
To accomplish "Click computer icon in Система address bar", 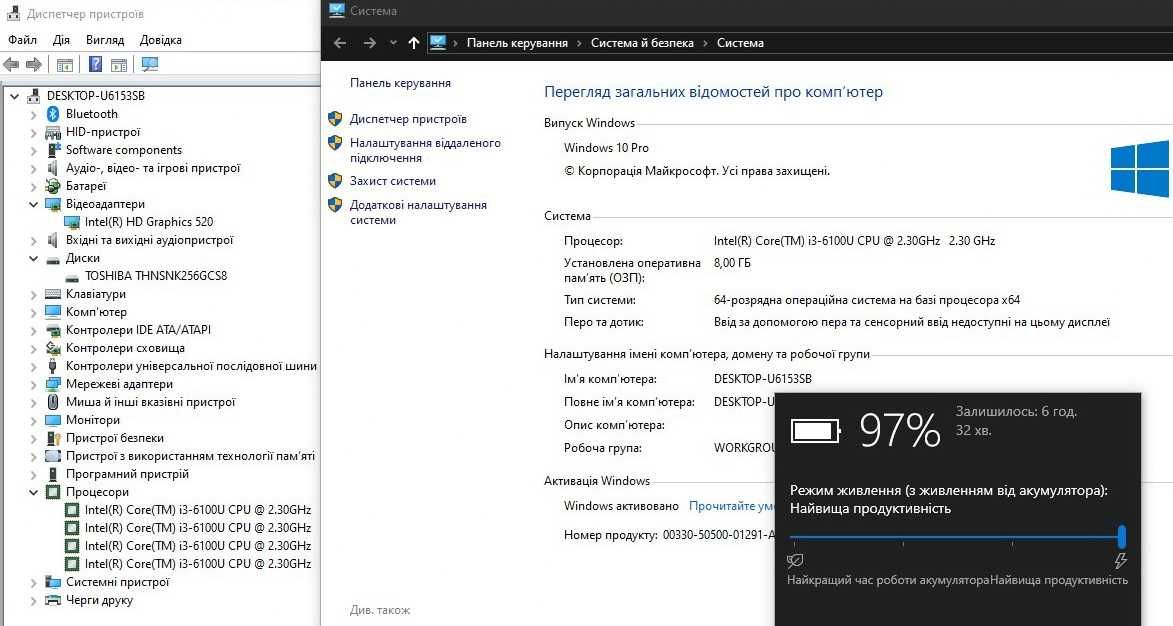I will pyautogui.click(x=438, y=43).
